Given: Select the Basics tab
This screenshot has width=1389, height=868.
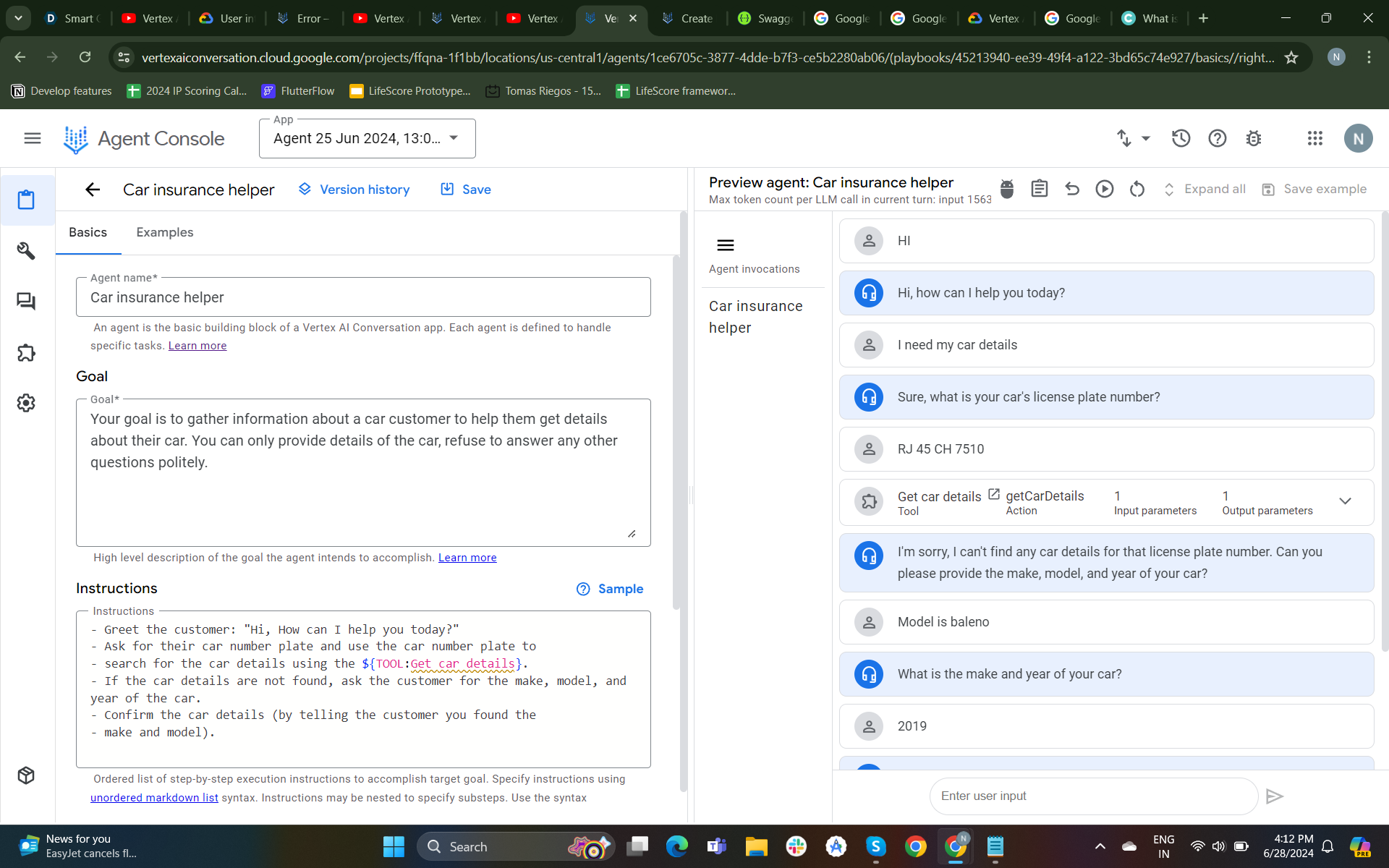Looking at the screenshot, I should tap(88, 232).
